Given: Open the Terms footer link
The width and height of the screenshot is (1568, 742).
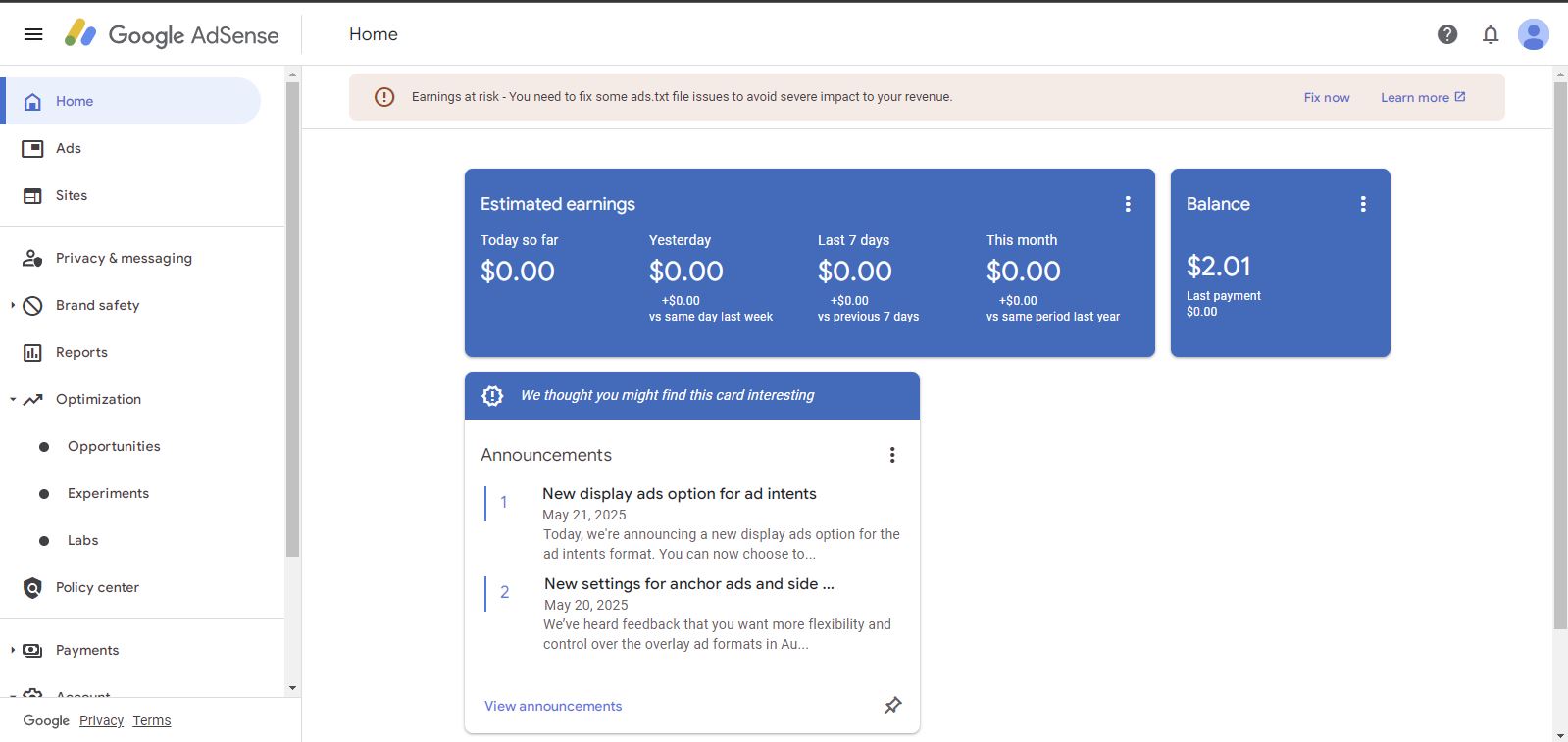Looking at the screenshot, I should pos(152,720).
